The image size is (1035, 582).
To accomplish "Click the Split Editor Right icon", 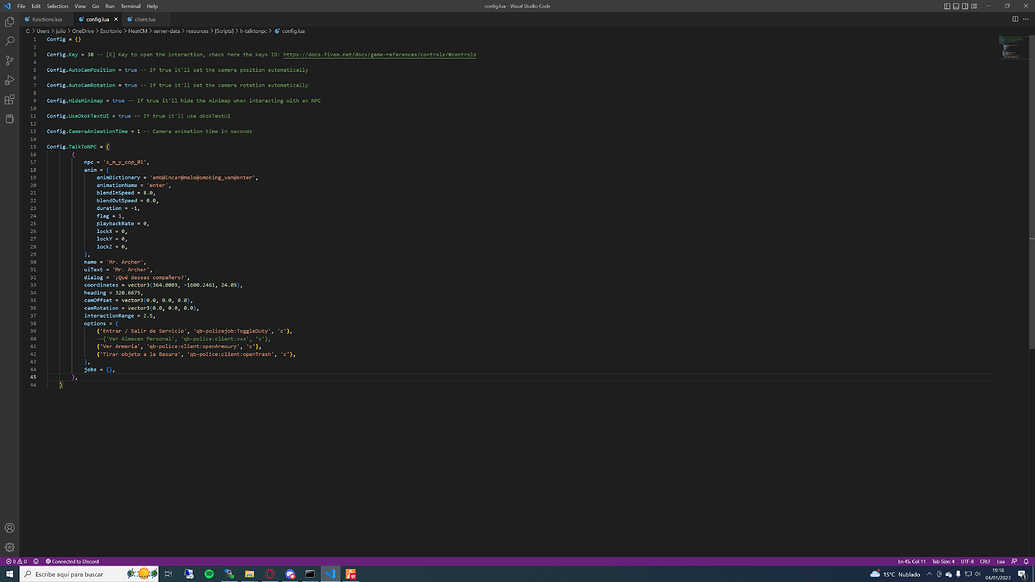I will (x=1015, y=19).
